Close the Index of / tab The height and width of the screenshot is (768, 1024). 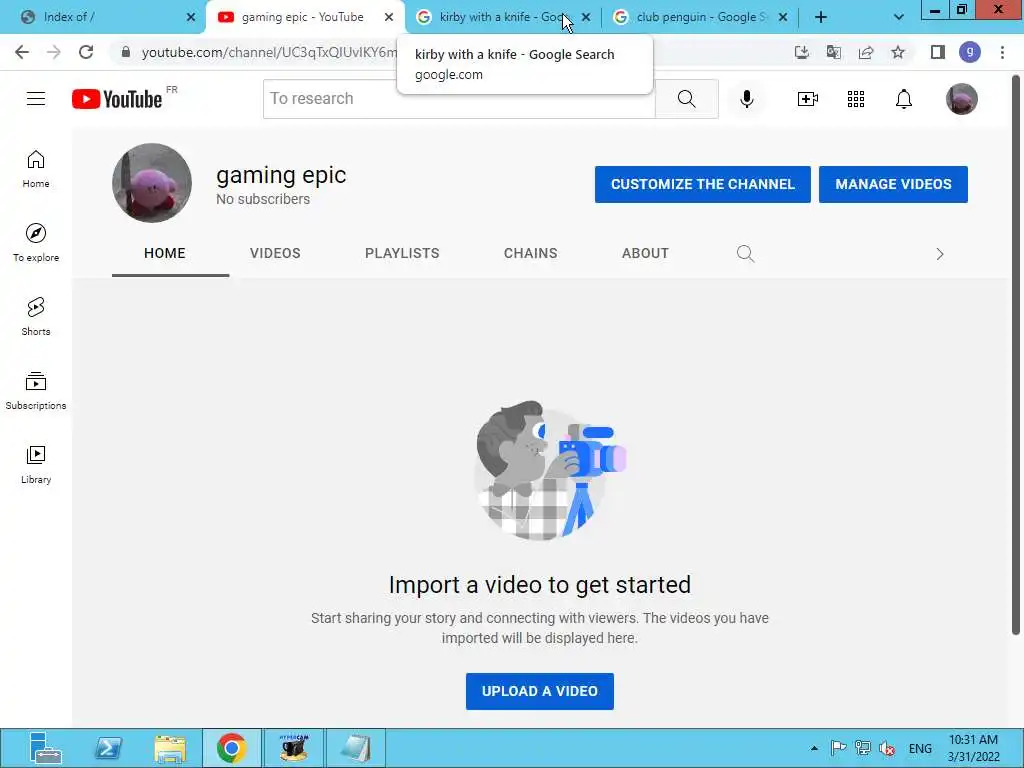pyautogui.click(x=191, y=18)
